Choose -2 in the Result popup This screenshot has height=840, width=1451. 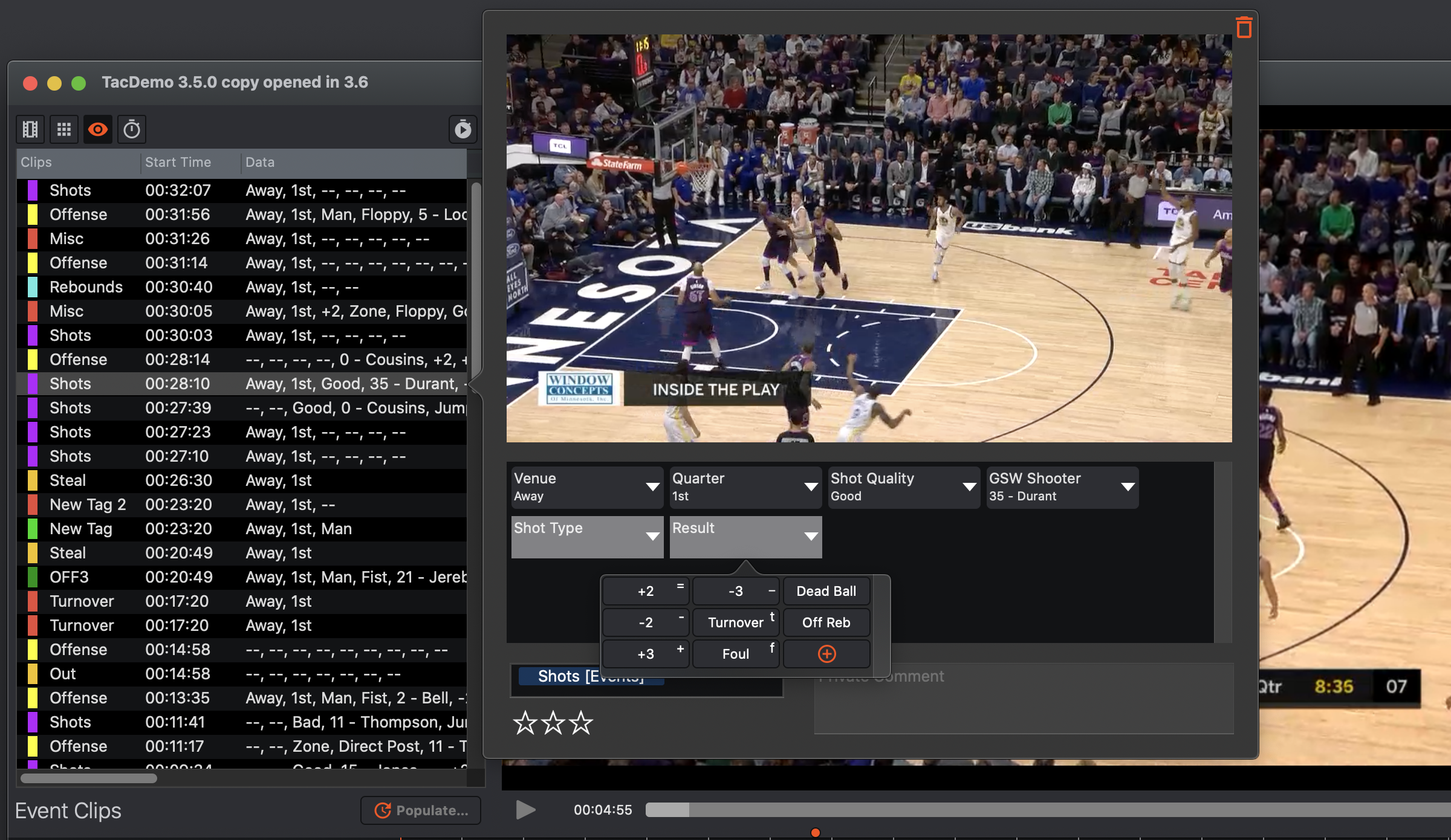tap(646, 622)
